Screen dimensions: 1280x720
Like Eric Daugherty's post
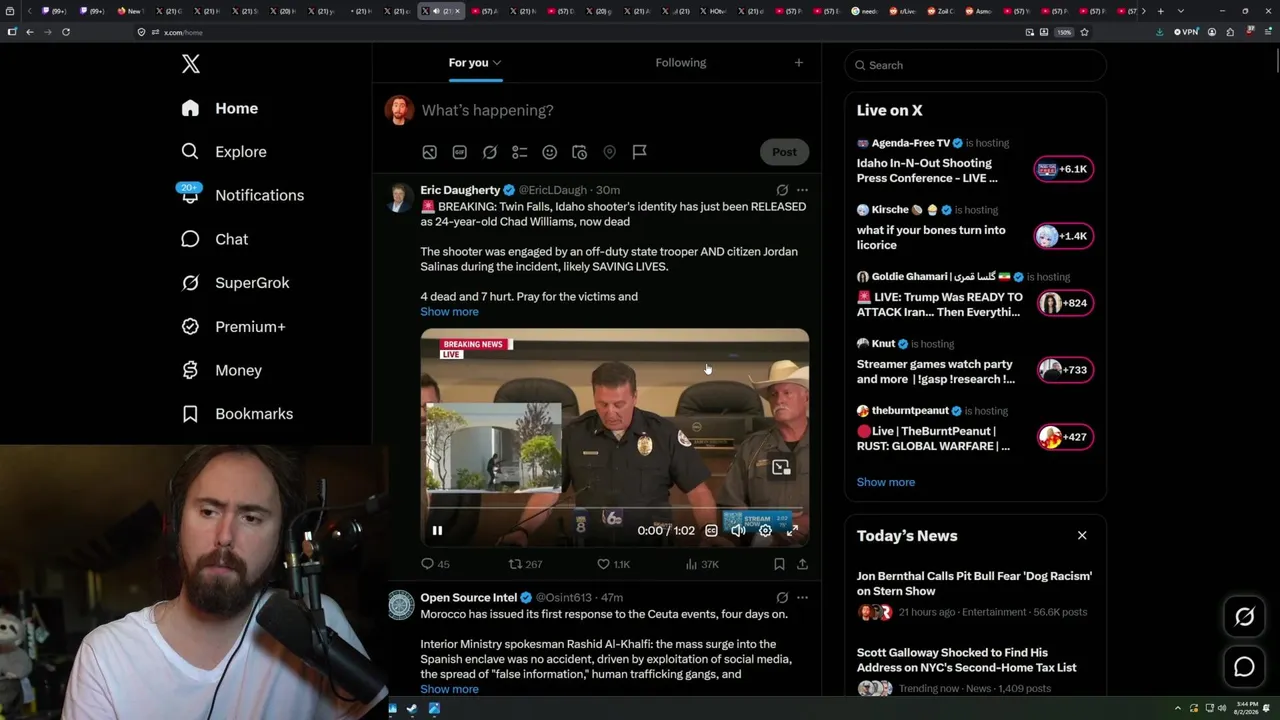[613, 564]
